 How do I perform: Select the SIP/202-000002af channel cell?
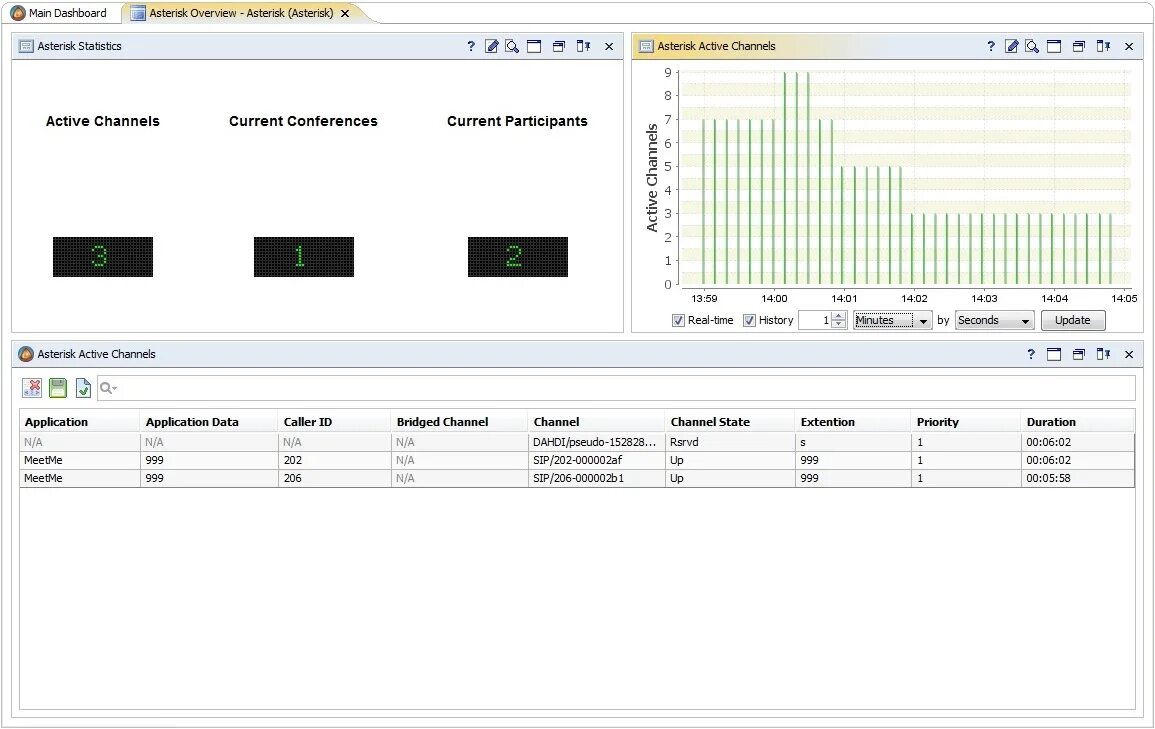(596, 460)
